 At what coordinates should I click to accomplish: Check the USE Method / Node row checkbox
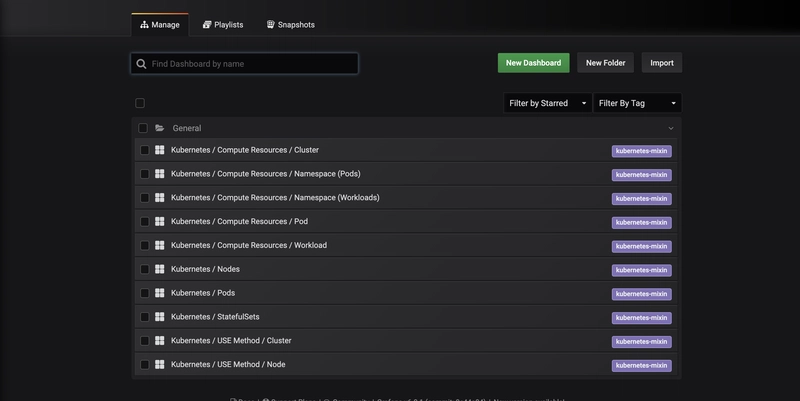tap(144, 364)
